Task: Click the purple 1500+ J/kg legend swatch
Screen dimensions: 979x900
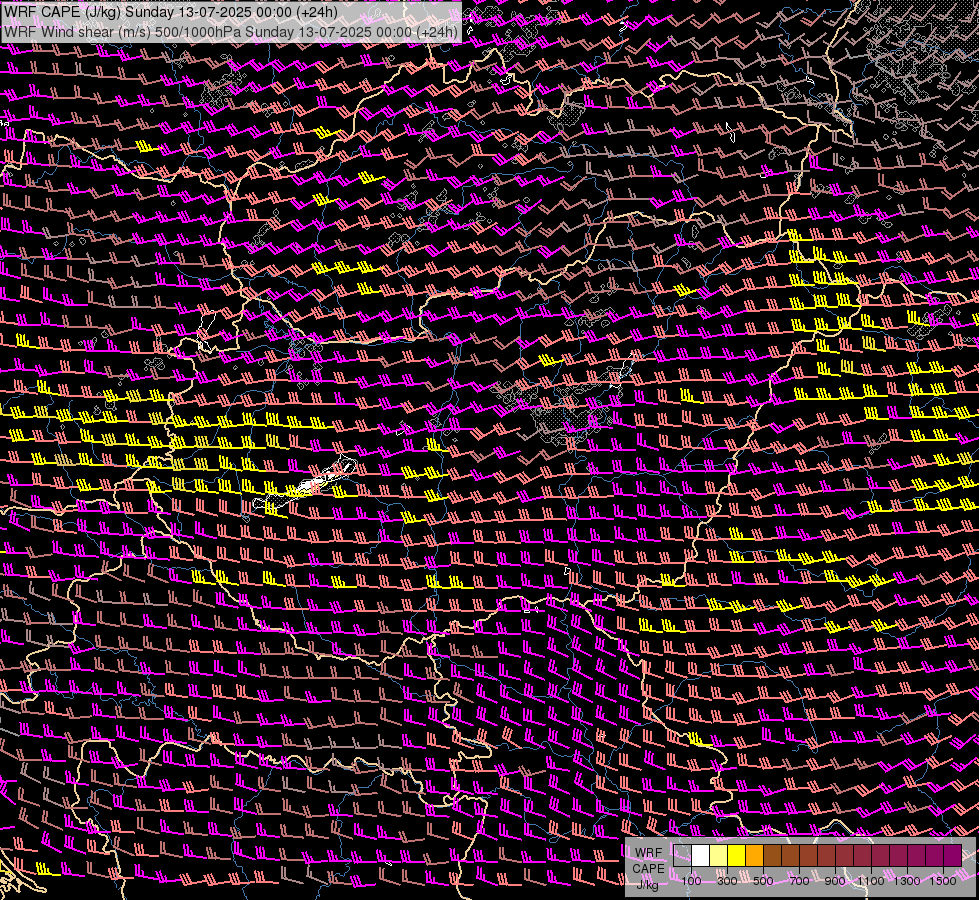Action: pyautogui.click(x=953, y=855)
